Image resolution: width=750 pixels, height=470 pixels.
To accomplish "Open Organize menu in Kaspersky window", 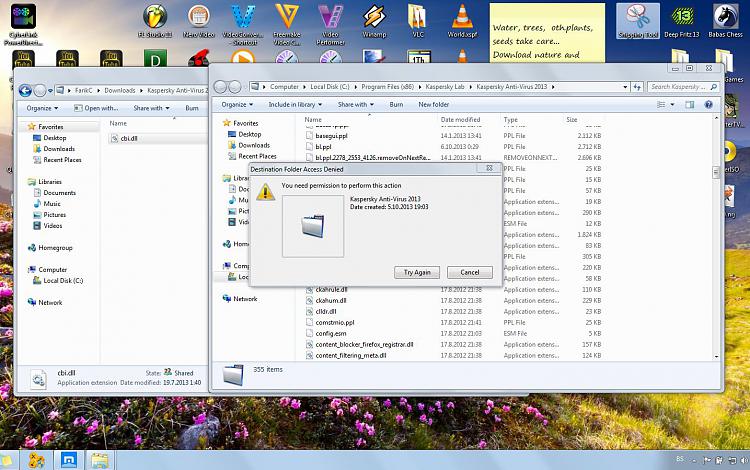I will point(237,104).
